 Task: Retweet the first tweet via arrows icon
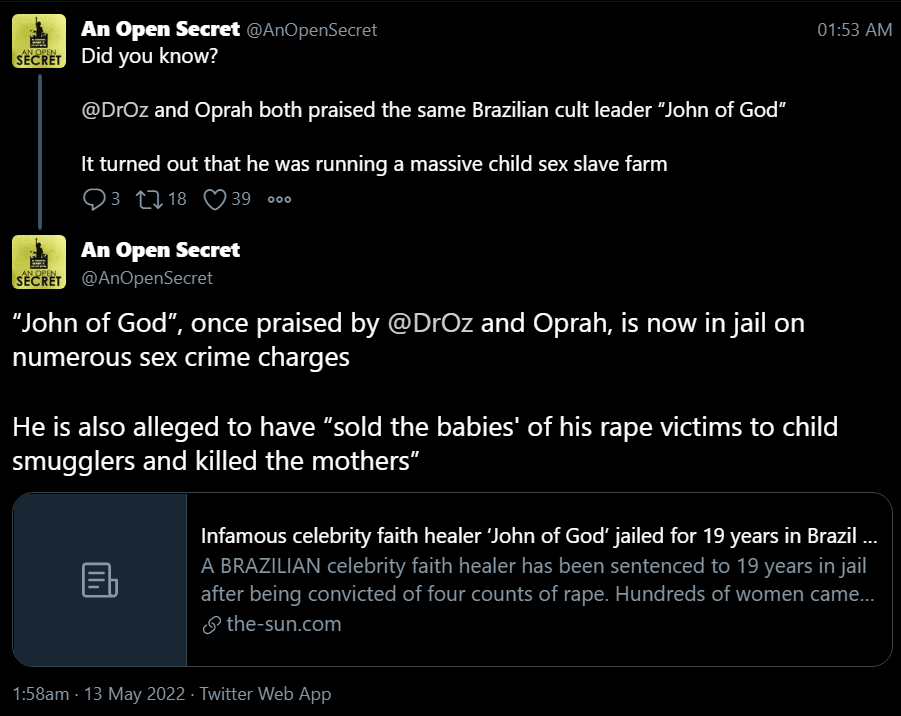tap(149, 199)
